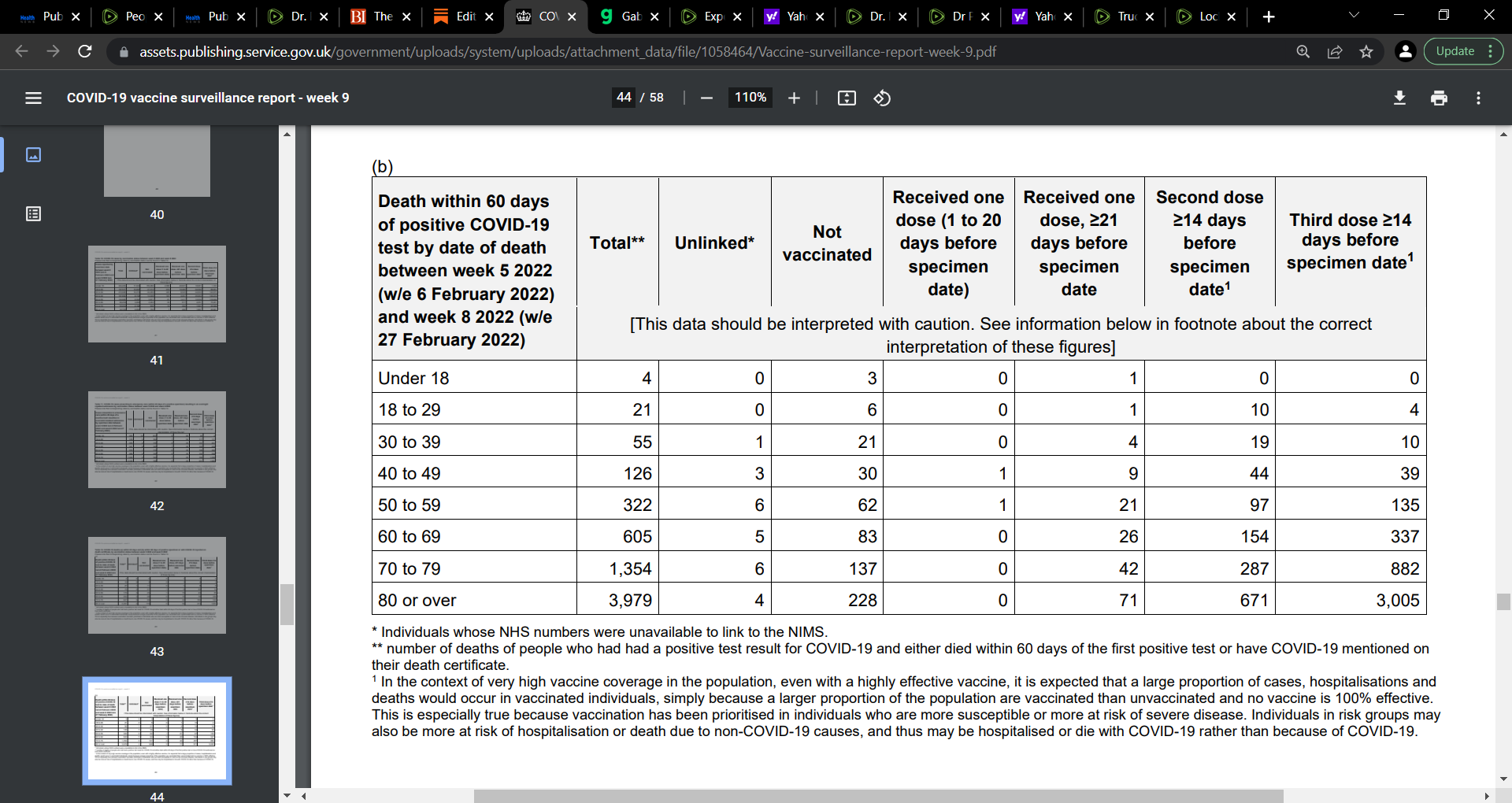Click total 1,354 for 70 to 79
Image resolution: width=1512 pixels, height=803 pixels.
coord(630,568)
